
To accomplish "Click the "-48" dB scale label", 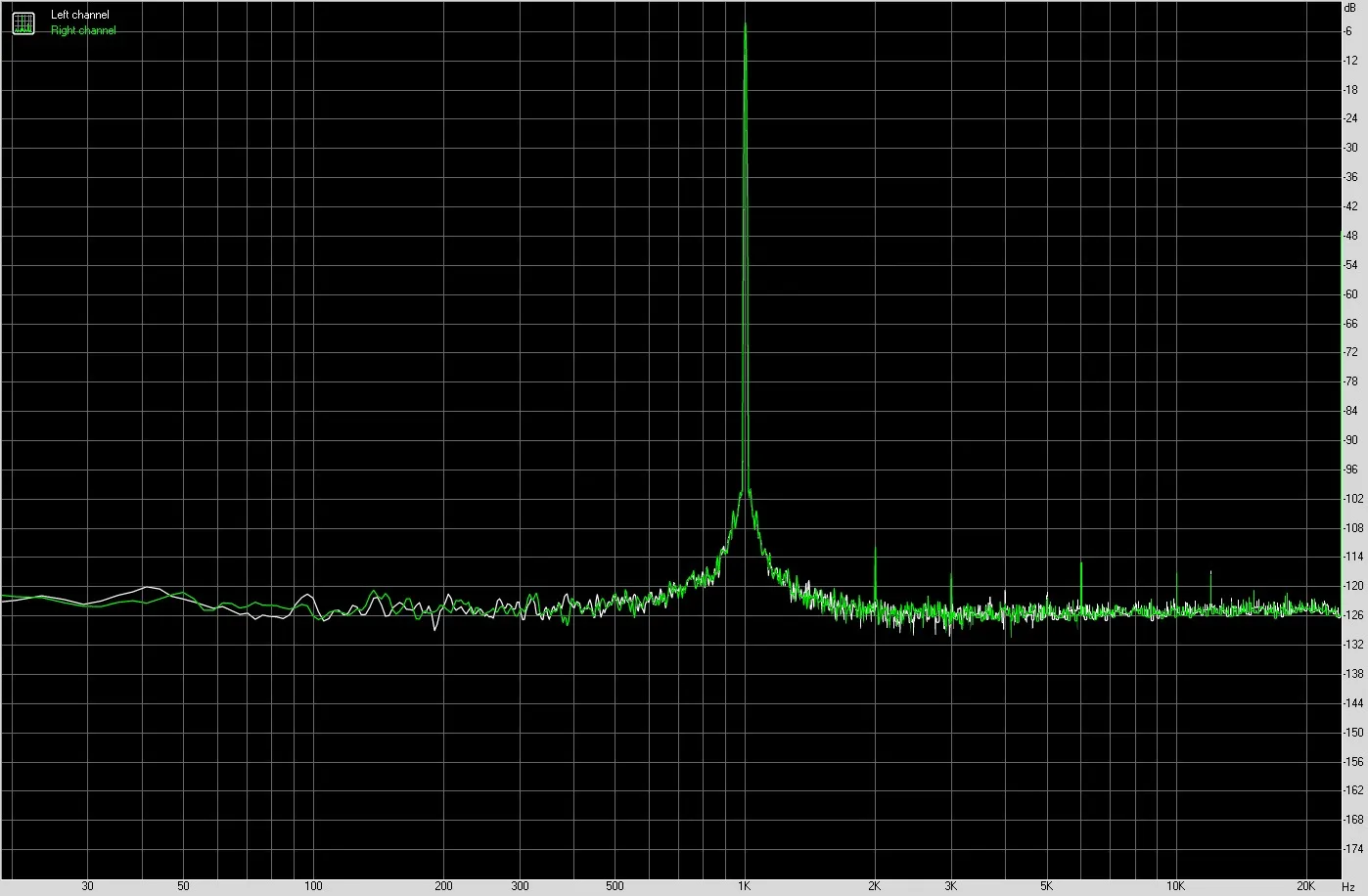I will (x=1350, y=236).
